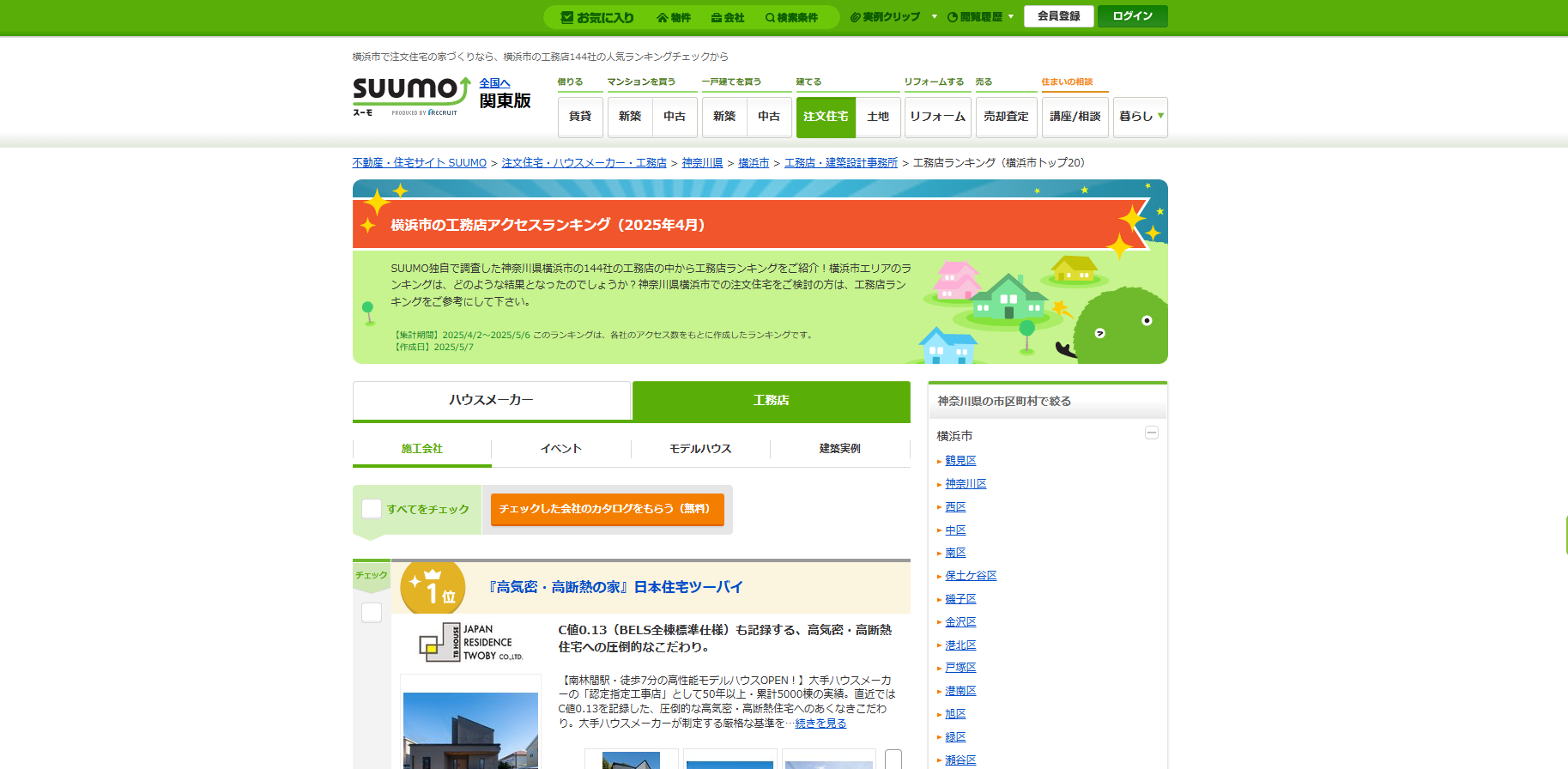Filter by 磯子区

[x=961, y=599]
